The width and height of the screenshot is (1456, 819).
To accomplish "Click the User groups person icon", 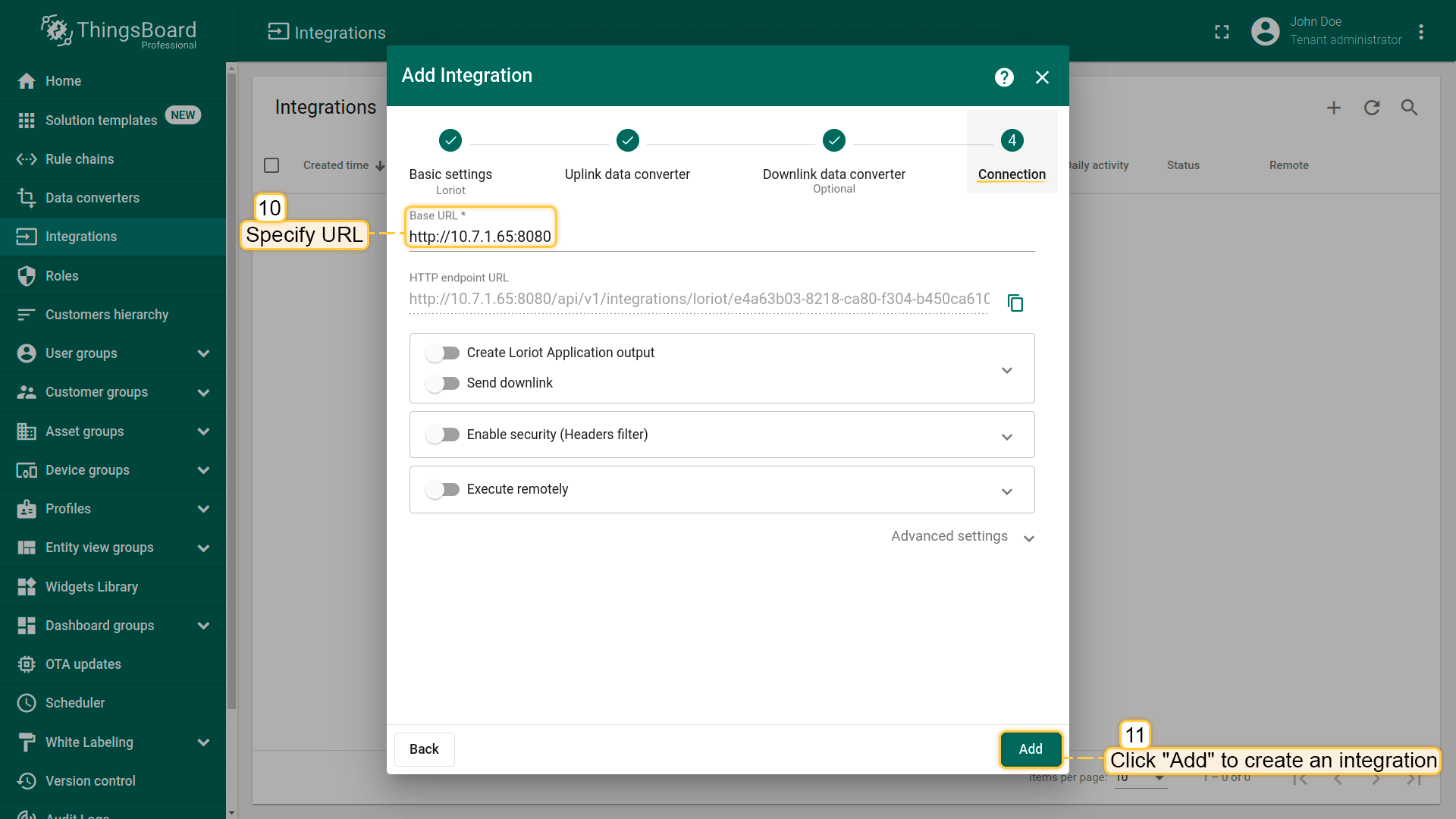I will point(27,353).
